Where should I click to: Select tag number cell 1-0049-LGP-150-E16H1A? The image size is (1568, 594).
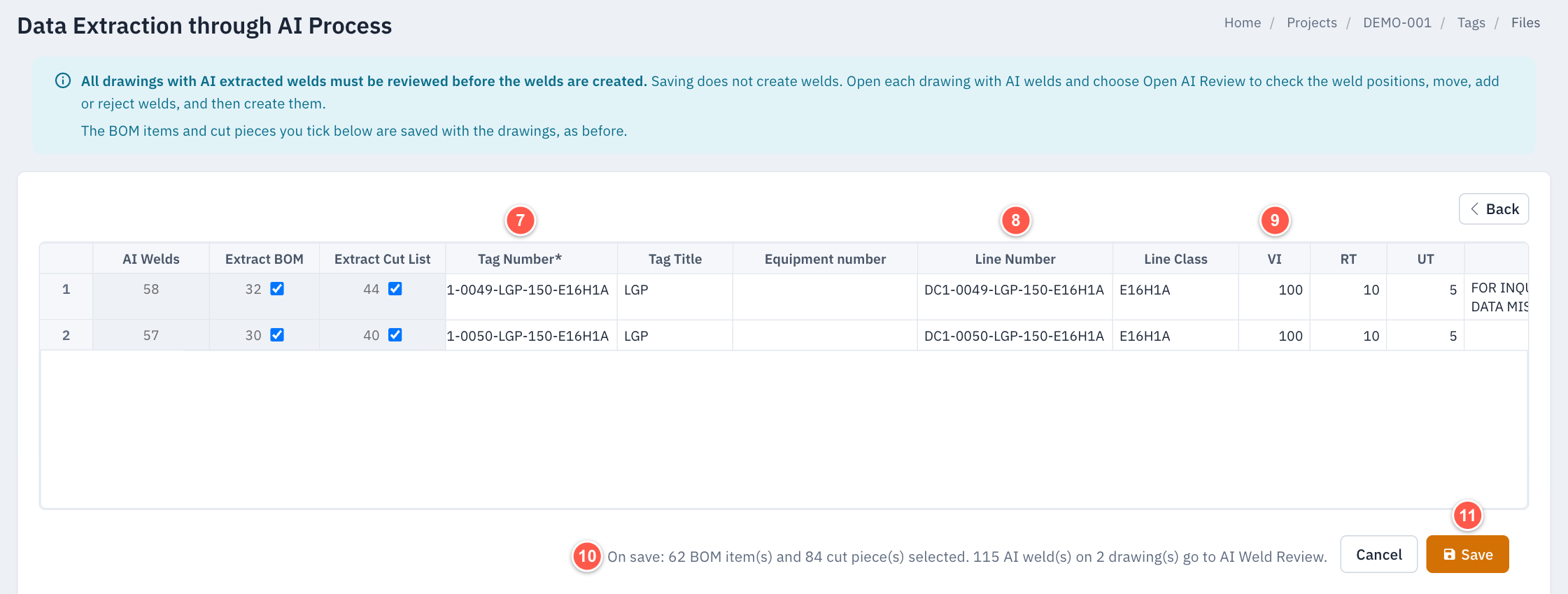532,297
